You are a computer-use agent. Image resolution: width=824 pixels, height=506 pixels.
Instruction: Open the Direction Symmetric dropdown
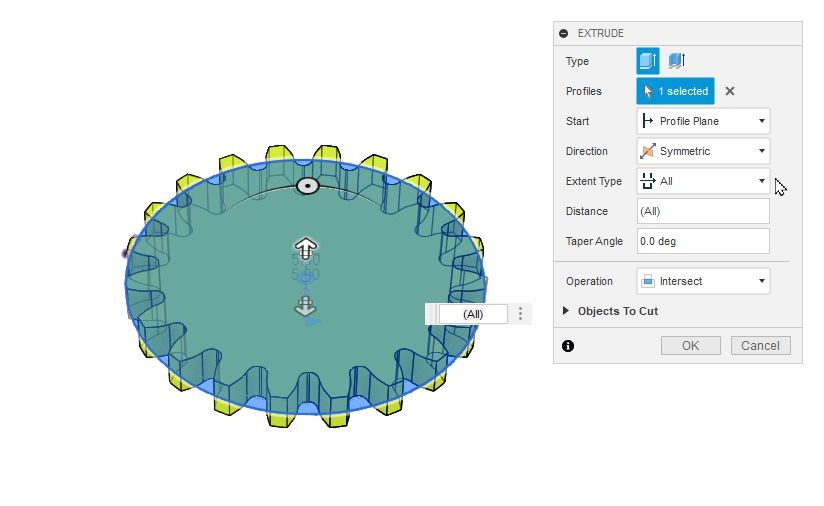tap(703, 151)
